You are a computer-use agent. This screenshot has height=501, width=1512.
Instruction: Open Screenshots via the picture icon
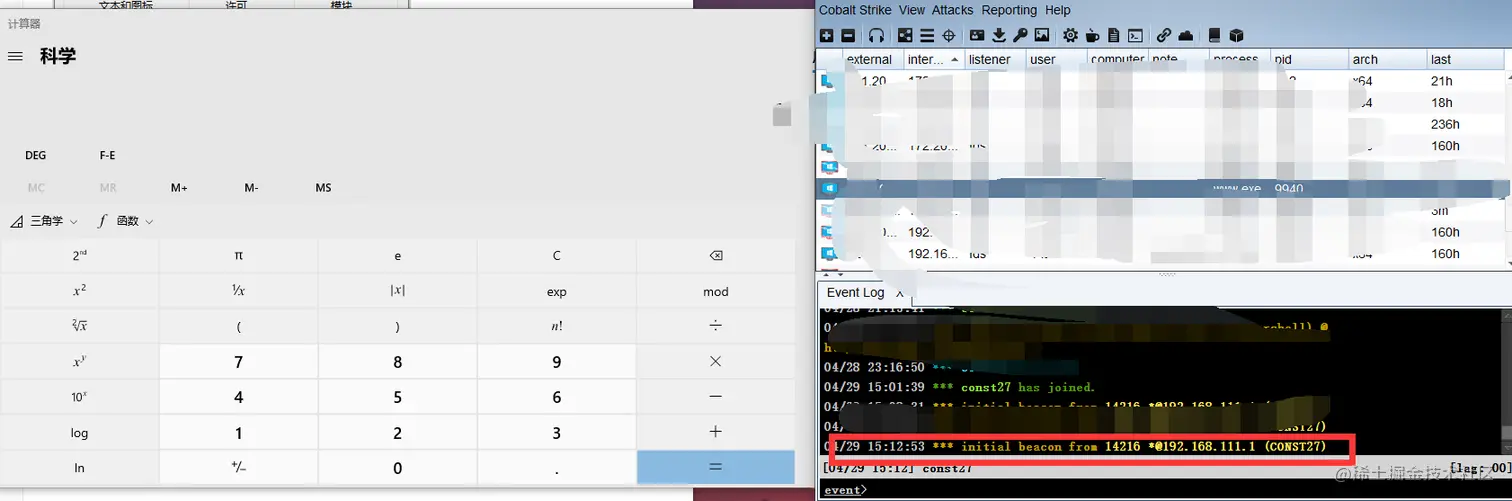tap(1042, 35)
